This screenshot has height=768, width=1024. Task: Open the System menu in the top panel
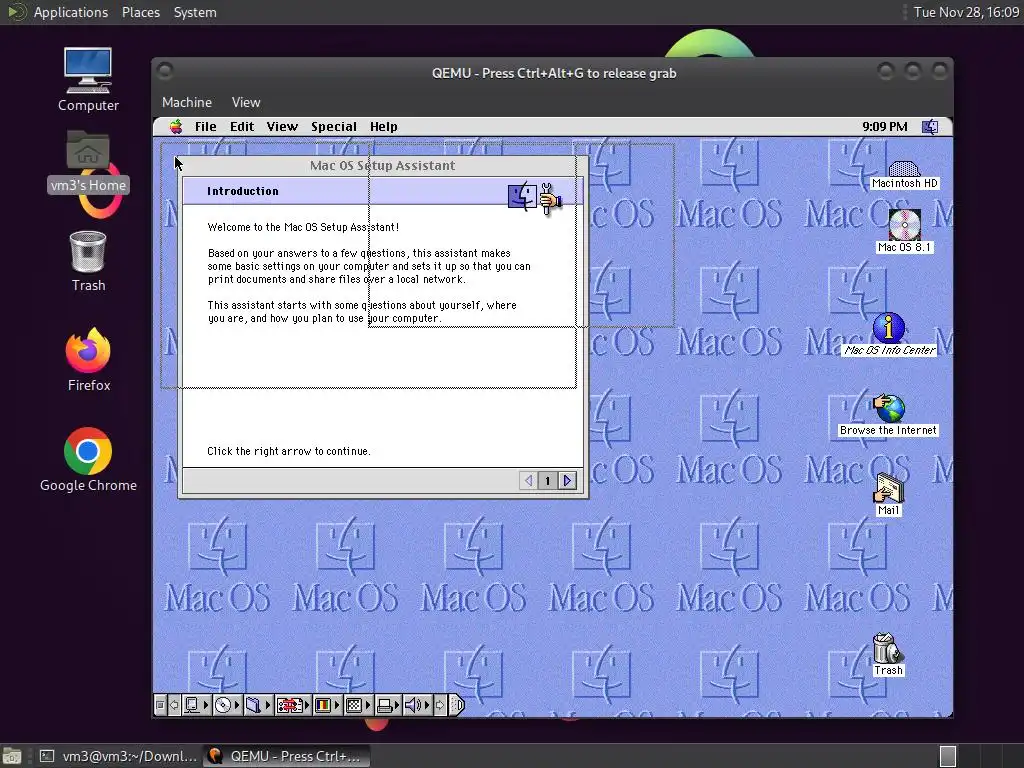click(195, 12)
